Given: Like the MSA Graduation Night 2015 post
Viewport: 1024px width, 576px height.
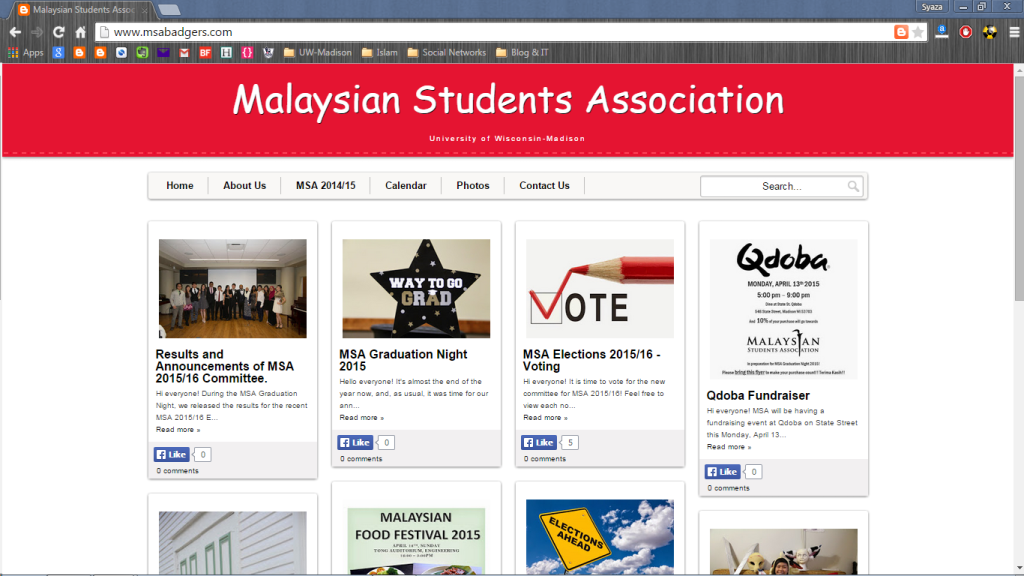Looking at the screenshot, I should point(355,443).
